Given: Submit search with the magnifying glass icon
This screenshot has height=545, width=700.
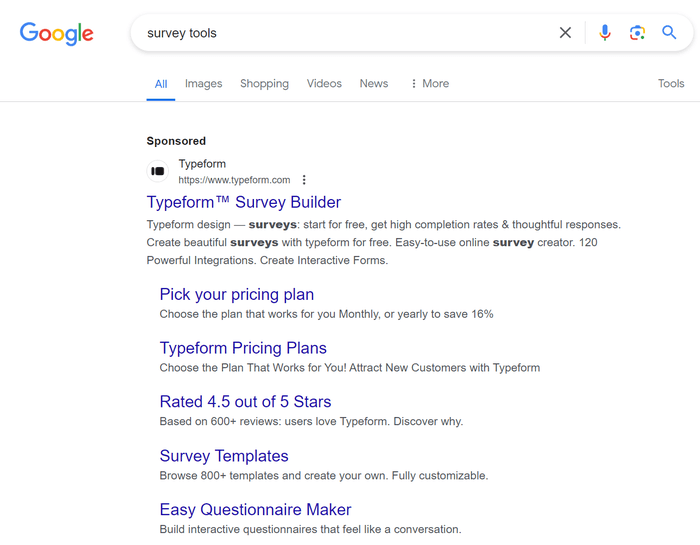Looking at the screenshot, I should 669,33.
